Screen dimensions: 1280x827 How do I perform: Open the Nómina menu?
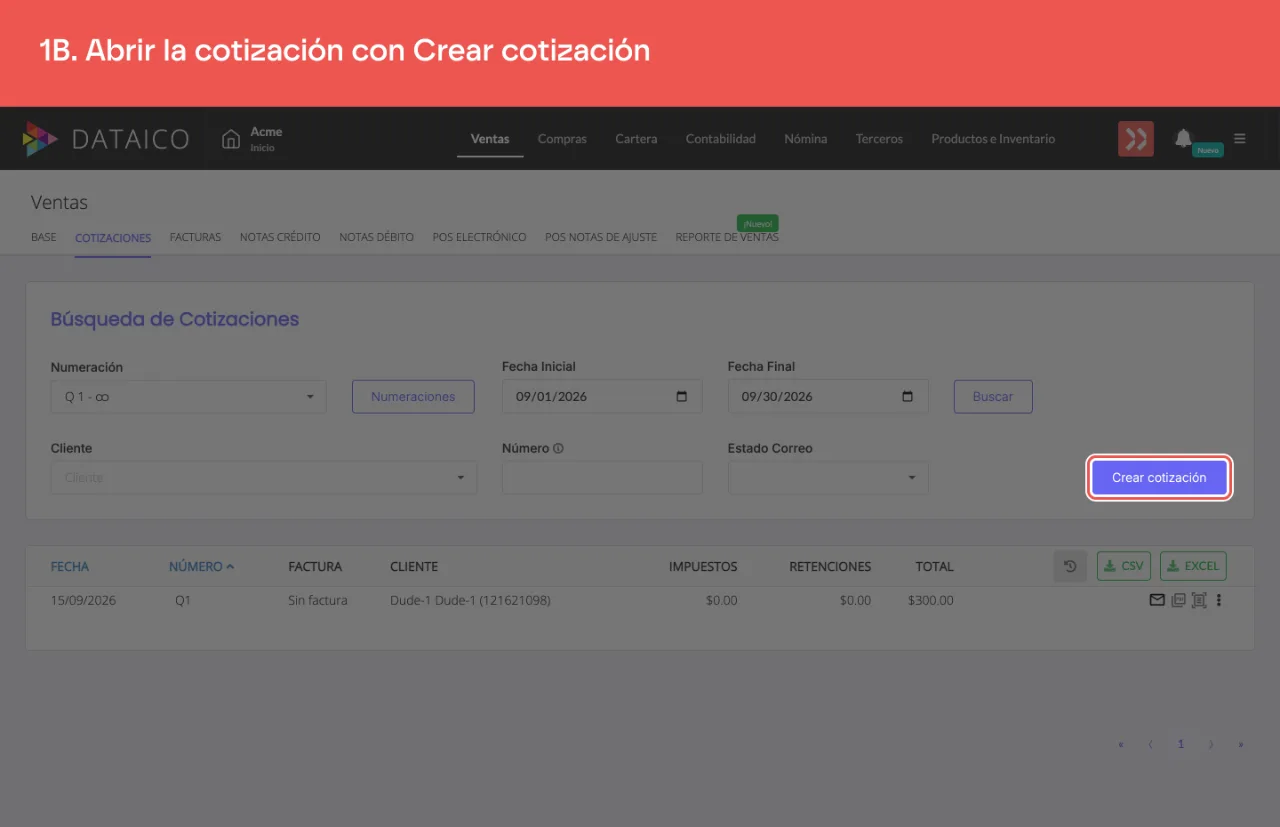tap(806, 139)
